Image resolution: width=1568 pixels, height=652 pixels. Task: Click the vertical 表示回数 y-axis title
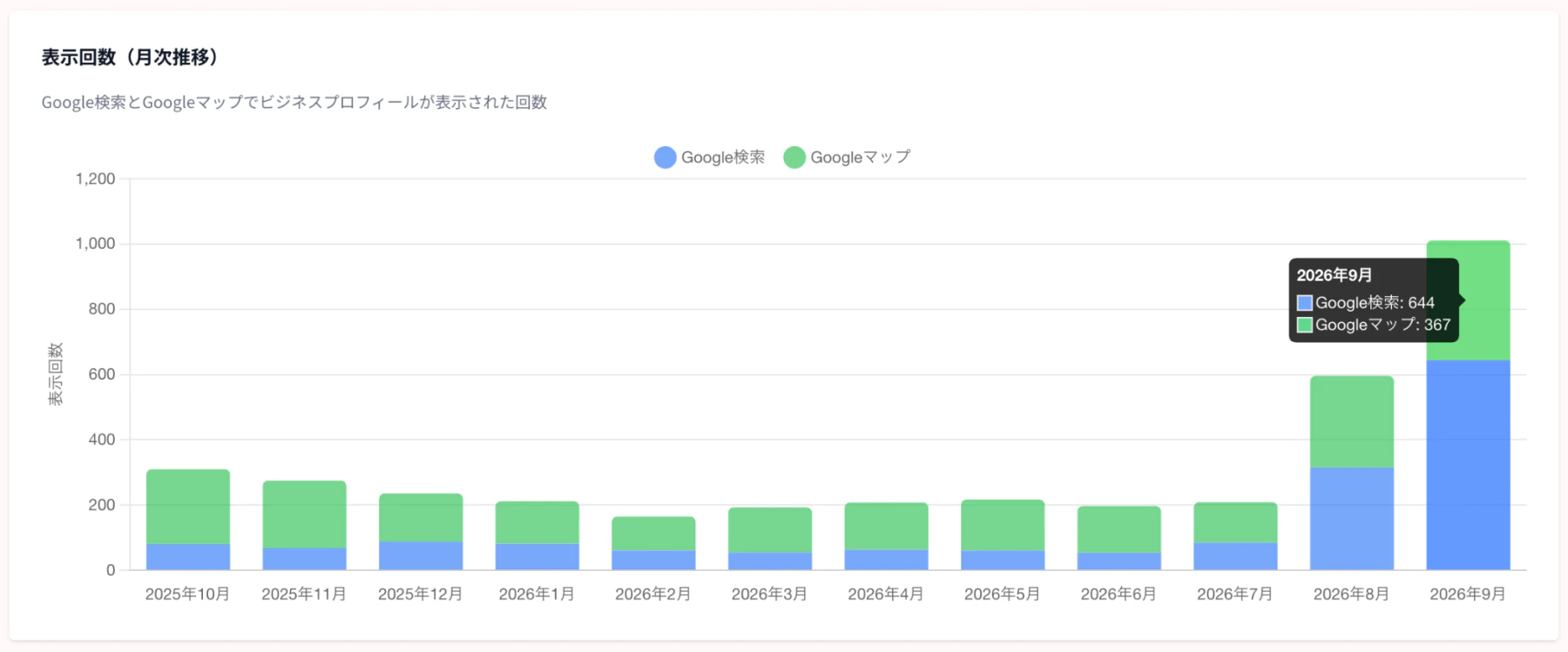(56, 374)
